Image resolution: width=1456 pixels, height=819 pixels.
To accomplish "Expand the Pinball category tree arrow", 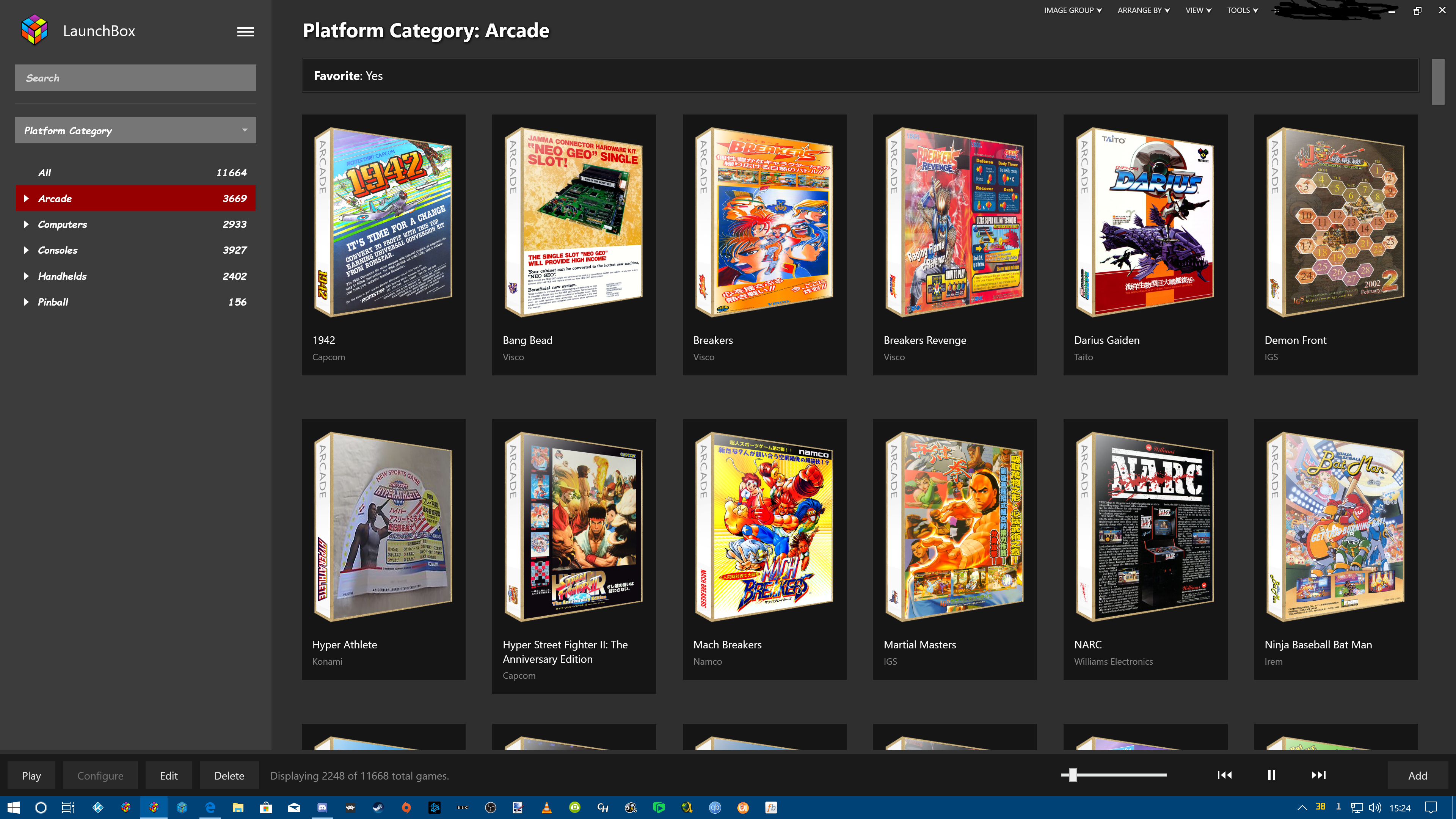I will (27, 302).
